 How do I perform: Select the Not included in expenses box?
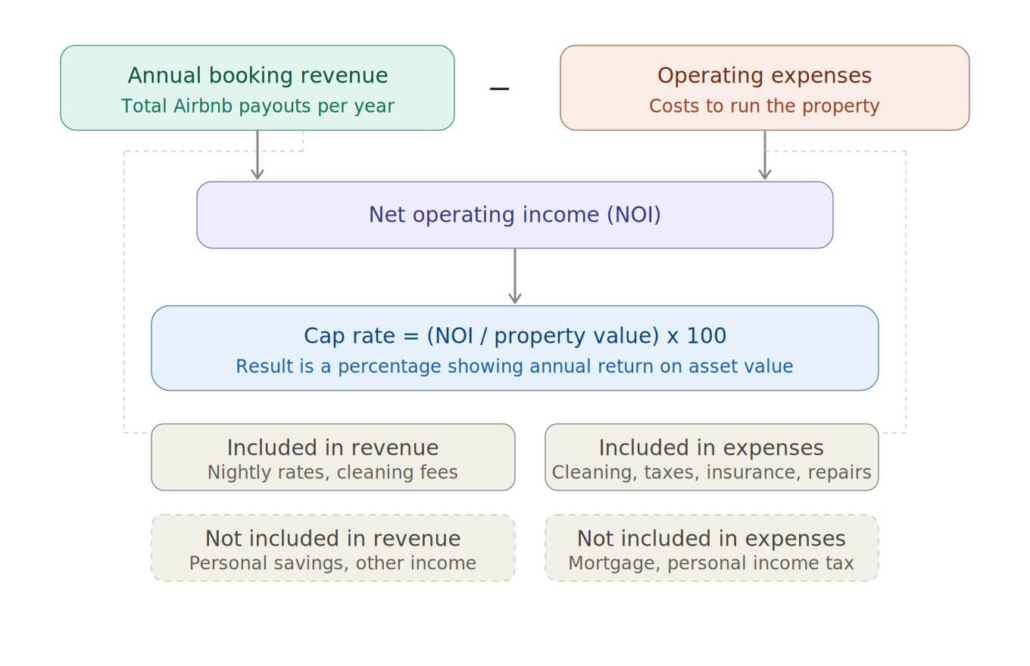711,548
